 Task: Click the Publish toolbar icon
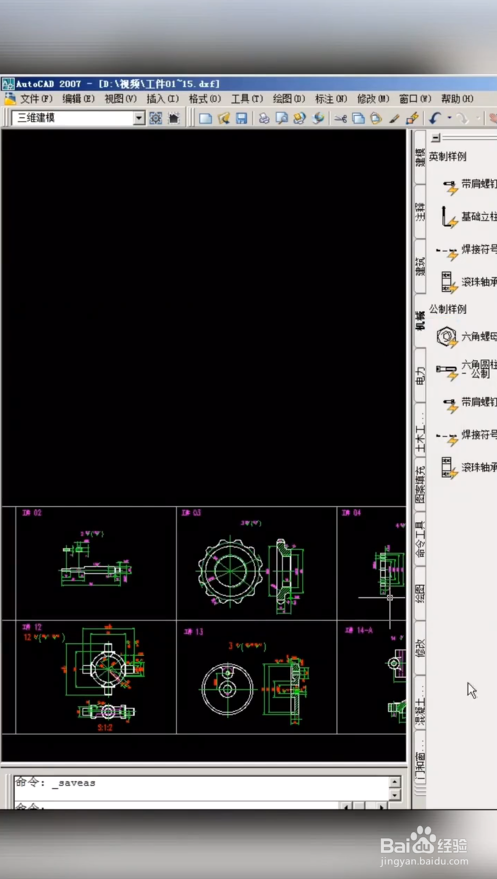point(300,118)
